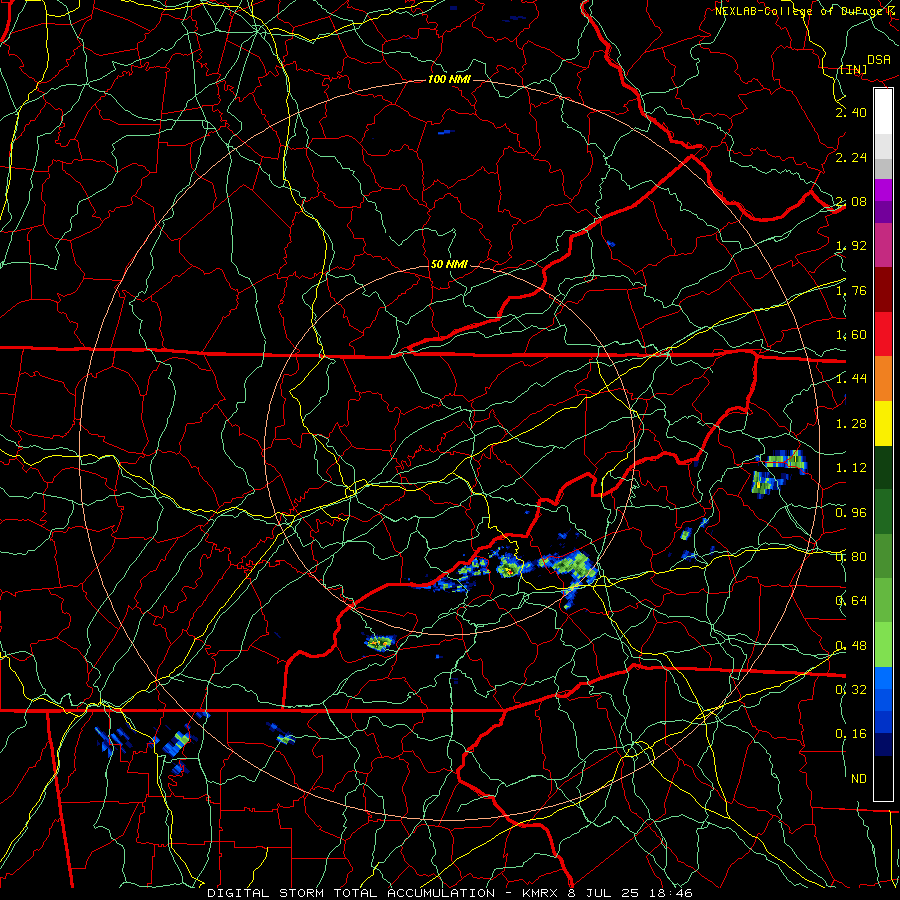Click the 100 NMI range ring label
This screenshot has width=900, height=900.
point(449,79)
